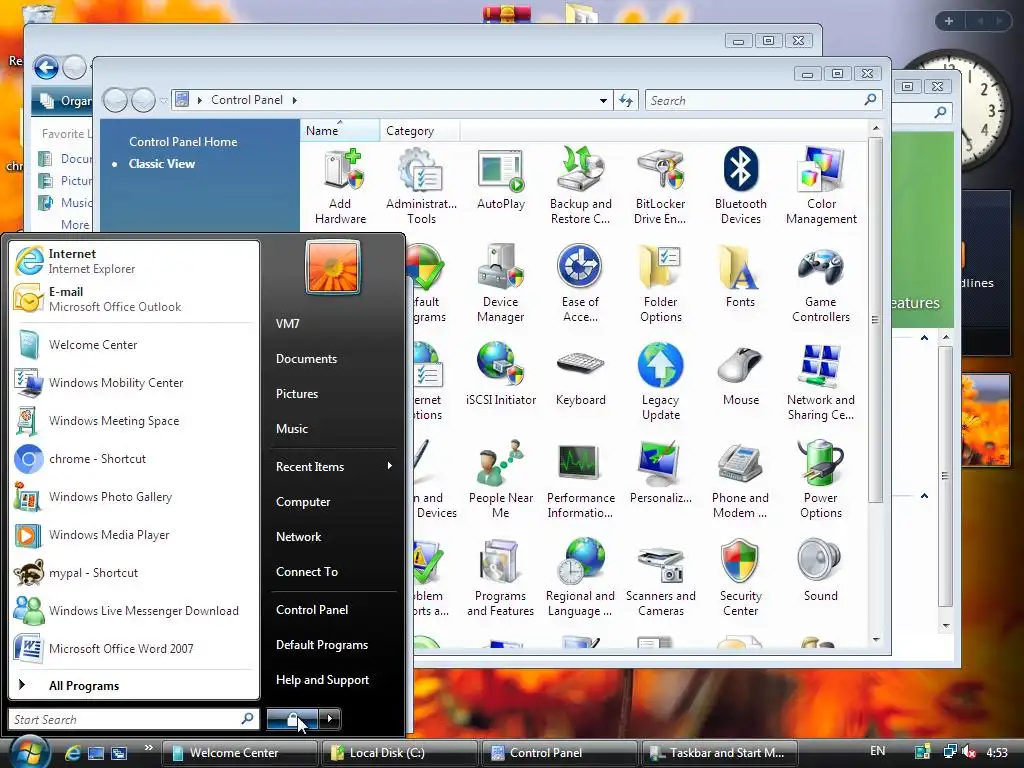Open Regional and Language Options icon

coord(581,578)
